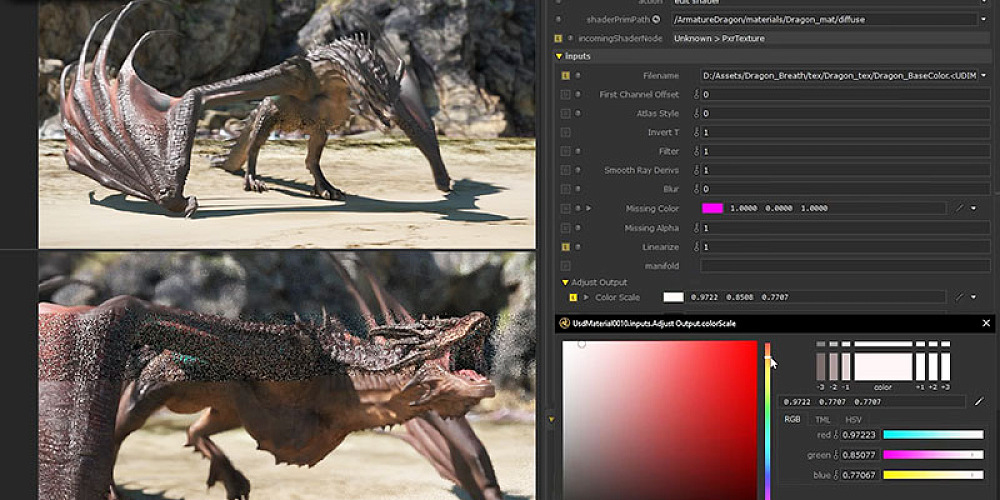Click the green channel slider
The width and height of the screenshot is (1000, 500).
pyautogui.click(x=918, y=454)
